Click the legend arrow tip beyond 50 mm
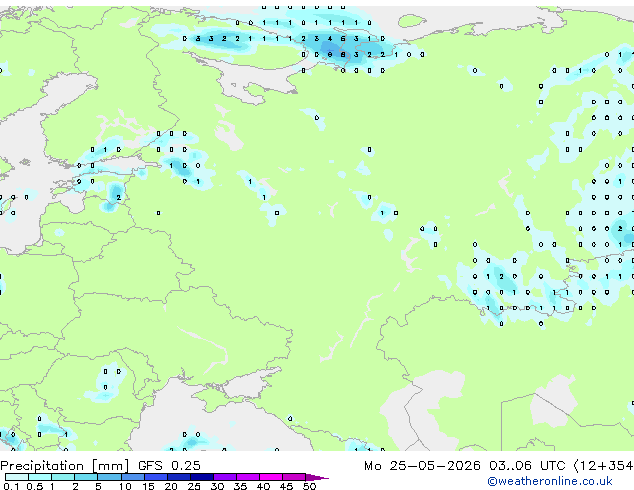 [317, 477]
